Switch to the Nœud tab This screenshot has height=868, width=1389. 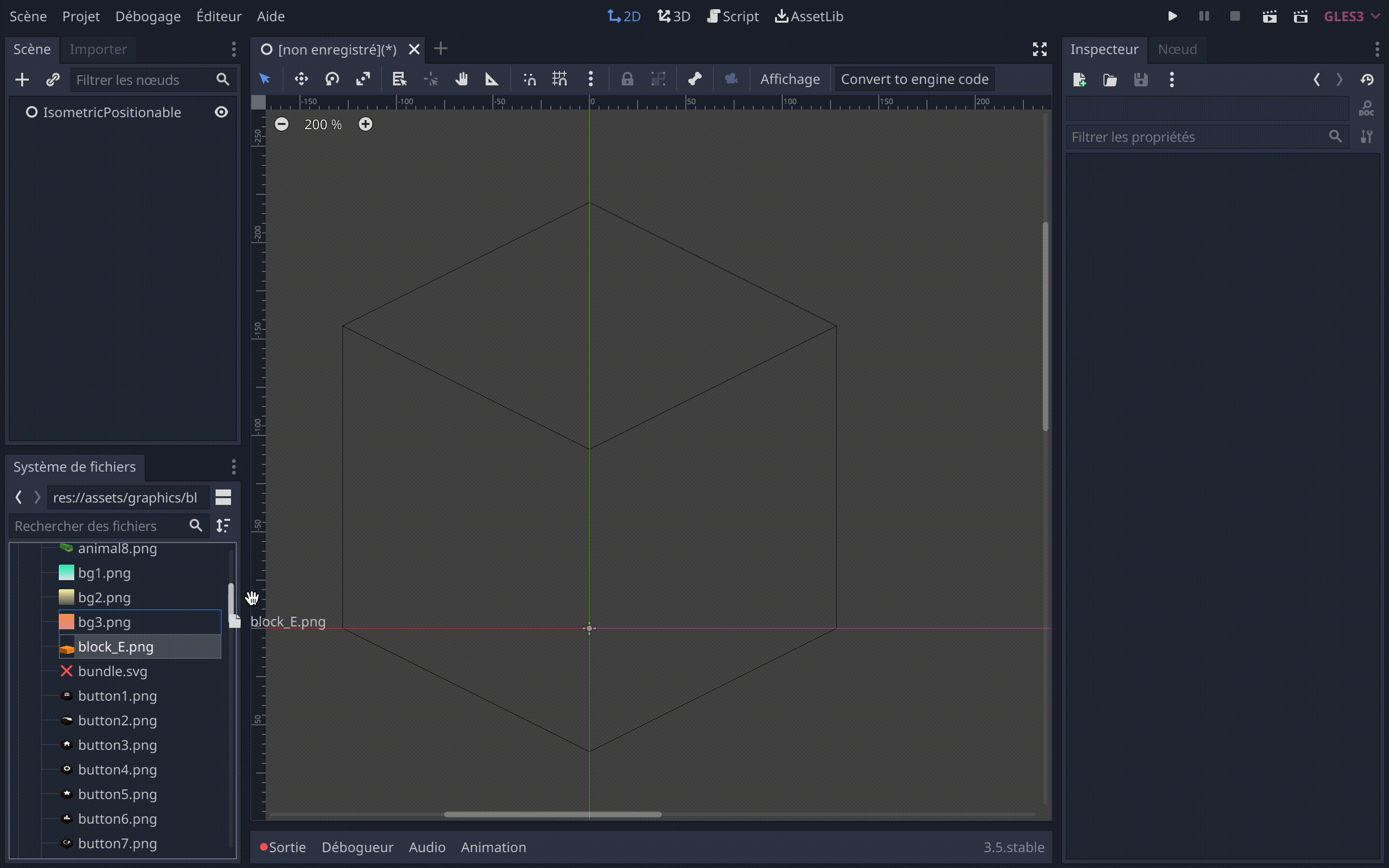click(x=1177, y=49)
